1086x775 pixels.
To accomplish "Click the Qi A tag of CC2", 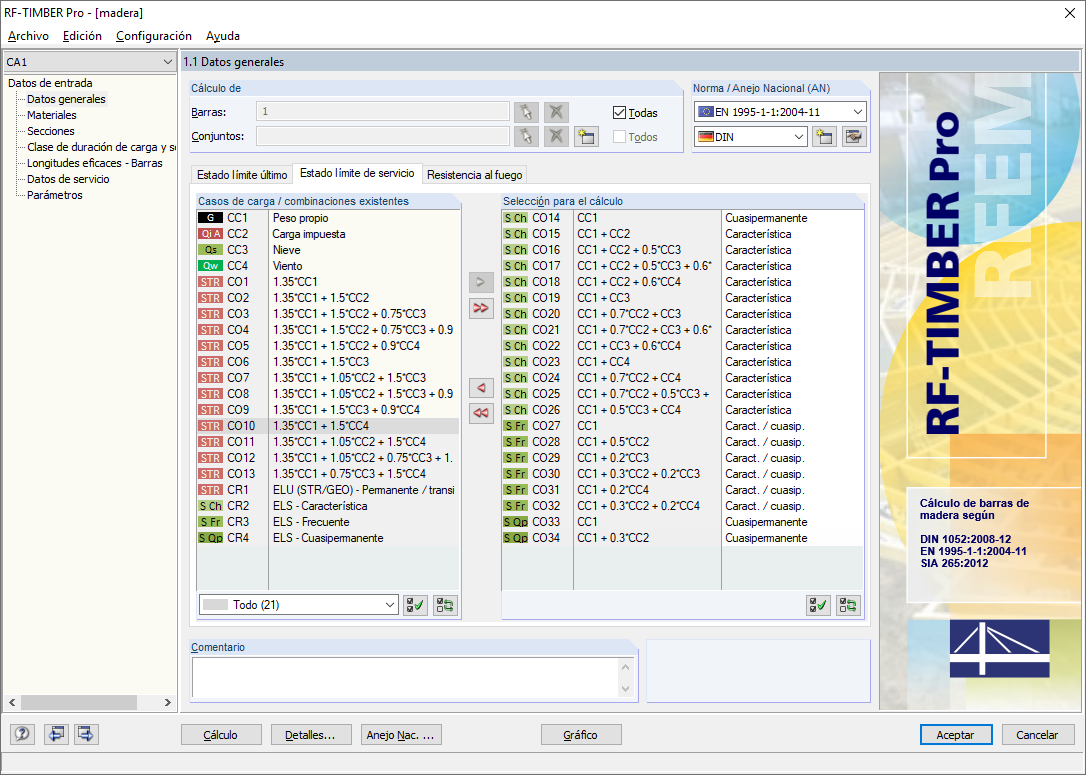I will [211, 234].
